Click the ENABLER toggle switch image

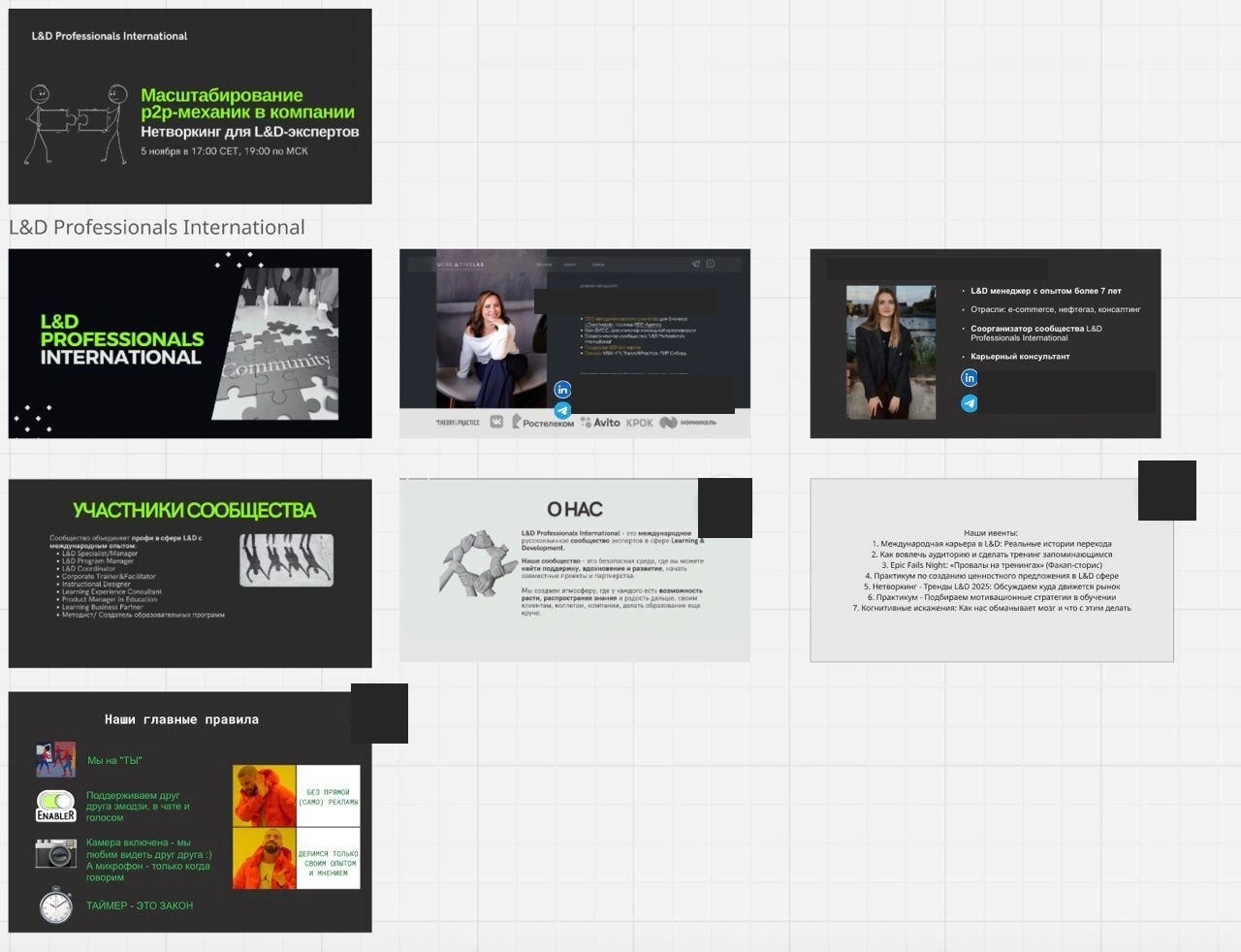[56, 807]
